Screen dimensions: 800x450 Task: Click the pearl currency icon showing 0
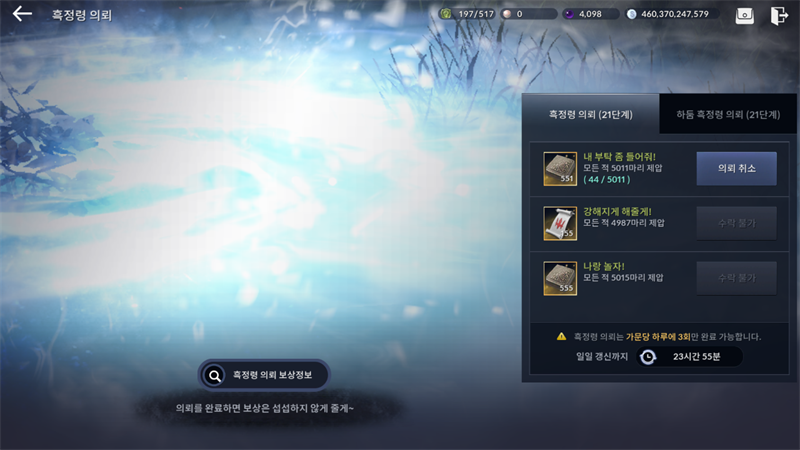click(507, 14)
